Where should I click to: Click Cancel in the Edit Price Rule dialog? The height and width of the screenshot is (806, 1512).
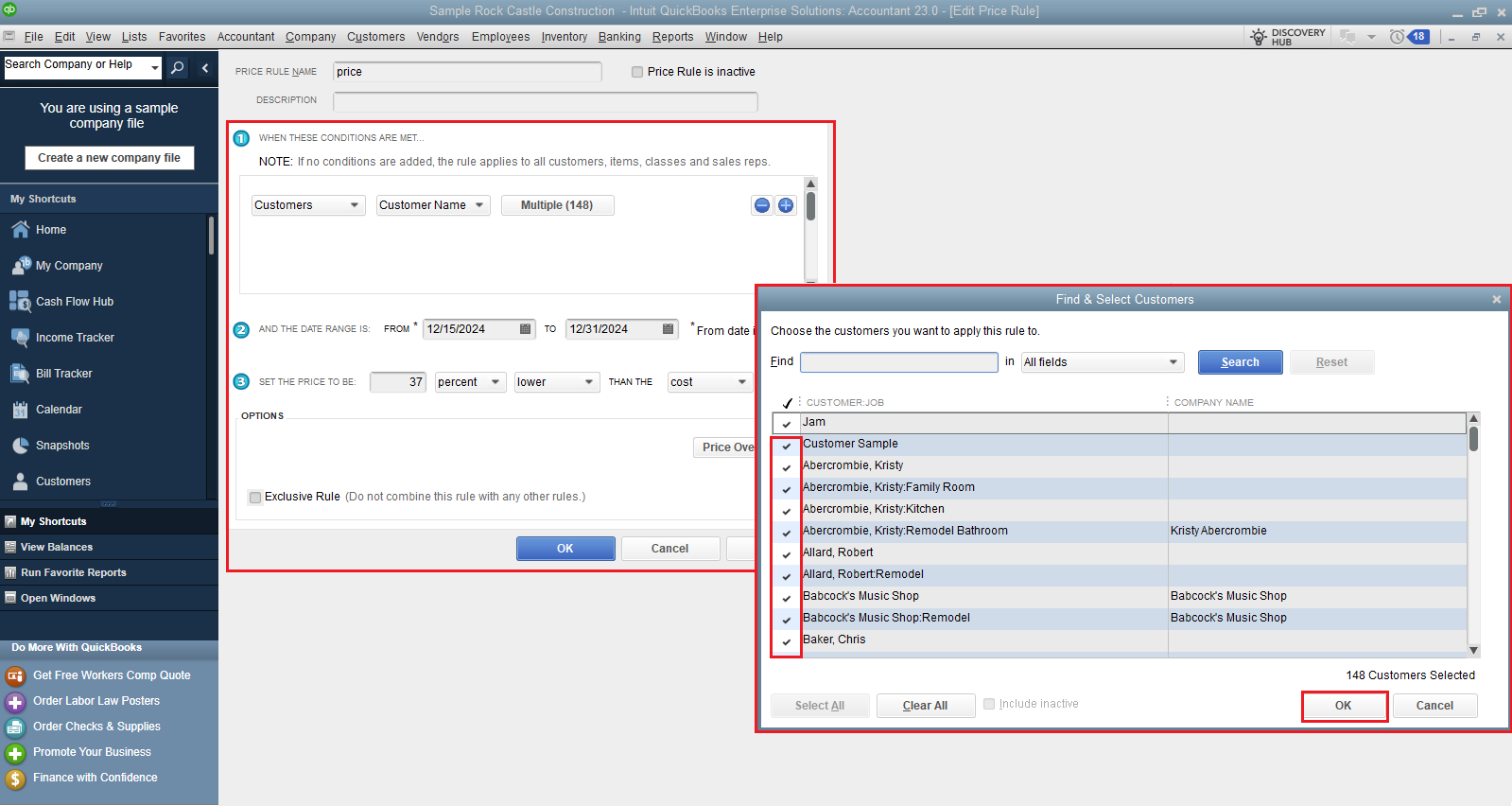click(669, 549)
